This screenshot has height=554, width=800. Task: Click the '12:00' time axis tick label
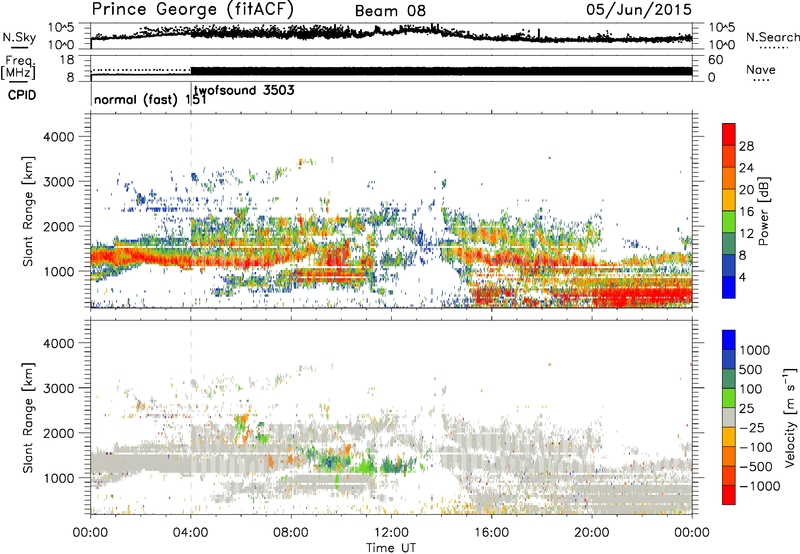click(x=391, y=533)
